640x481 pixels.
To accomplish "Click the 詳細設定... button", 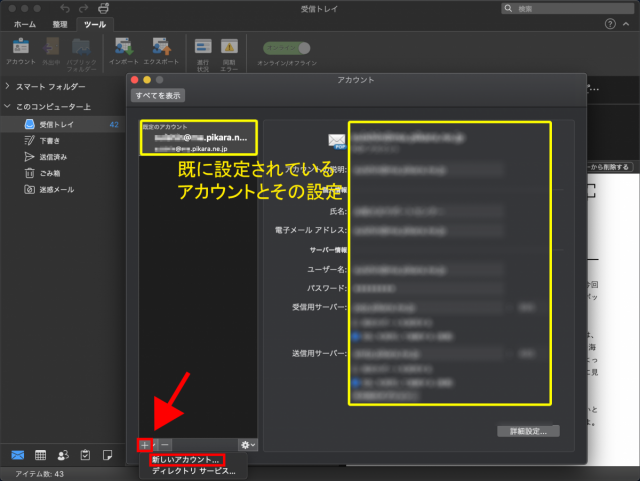I will [528, 431].
